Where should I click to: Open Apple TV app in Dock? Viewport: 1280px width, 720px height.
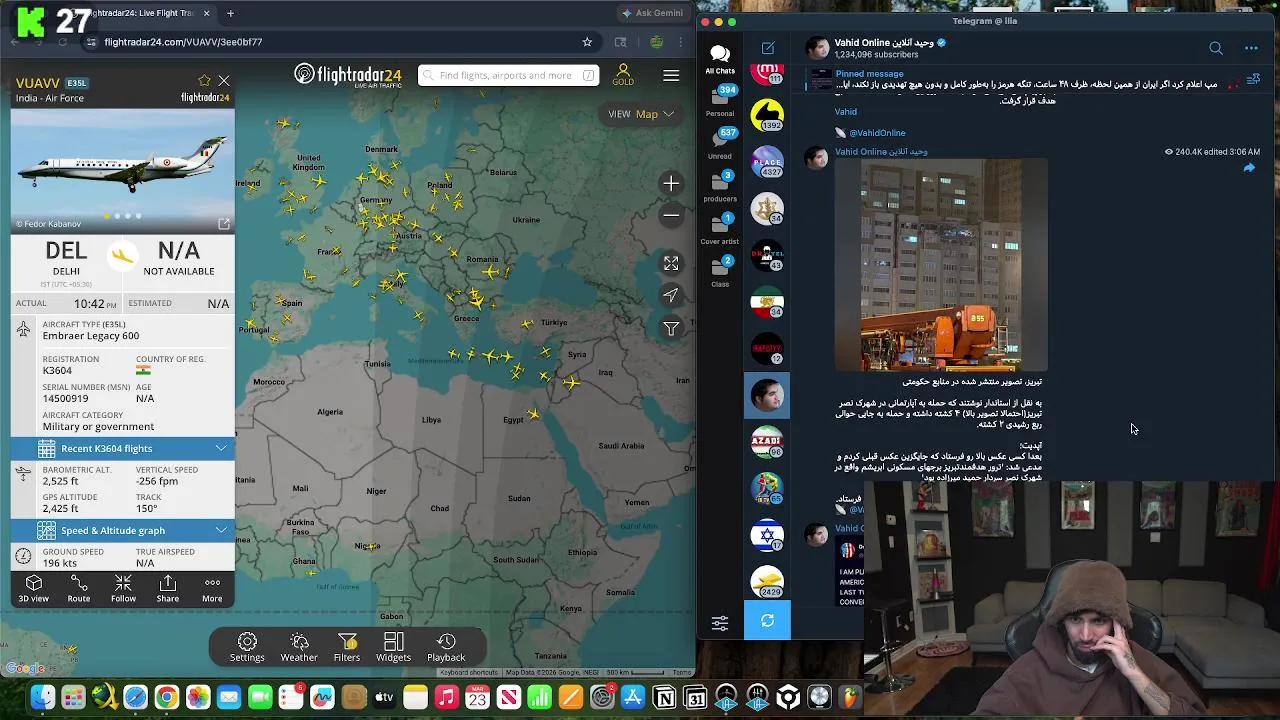384,697
